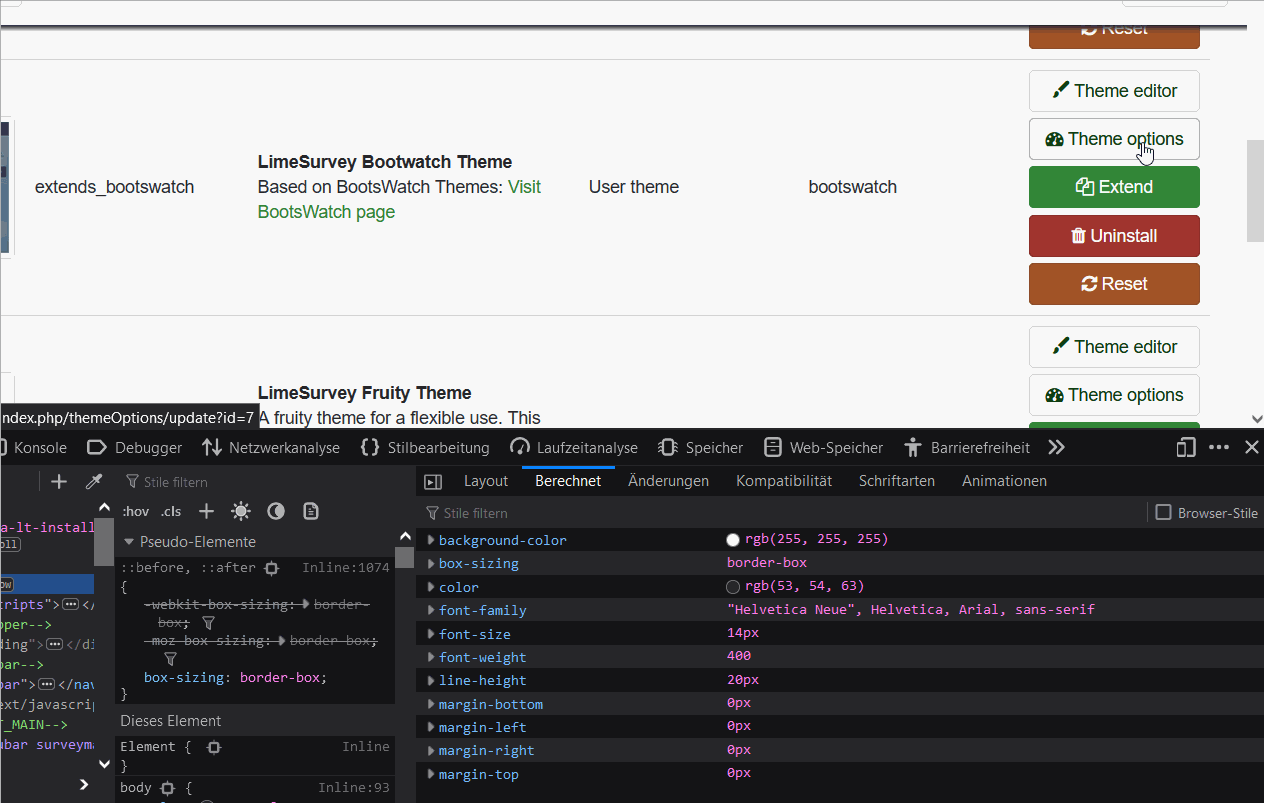The width and height of the screenshot is (1264, 803).
Task: Toggle light color scheme simulation sun icon
Action: pyautogui.click(x=241, y=511)
